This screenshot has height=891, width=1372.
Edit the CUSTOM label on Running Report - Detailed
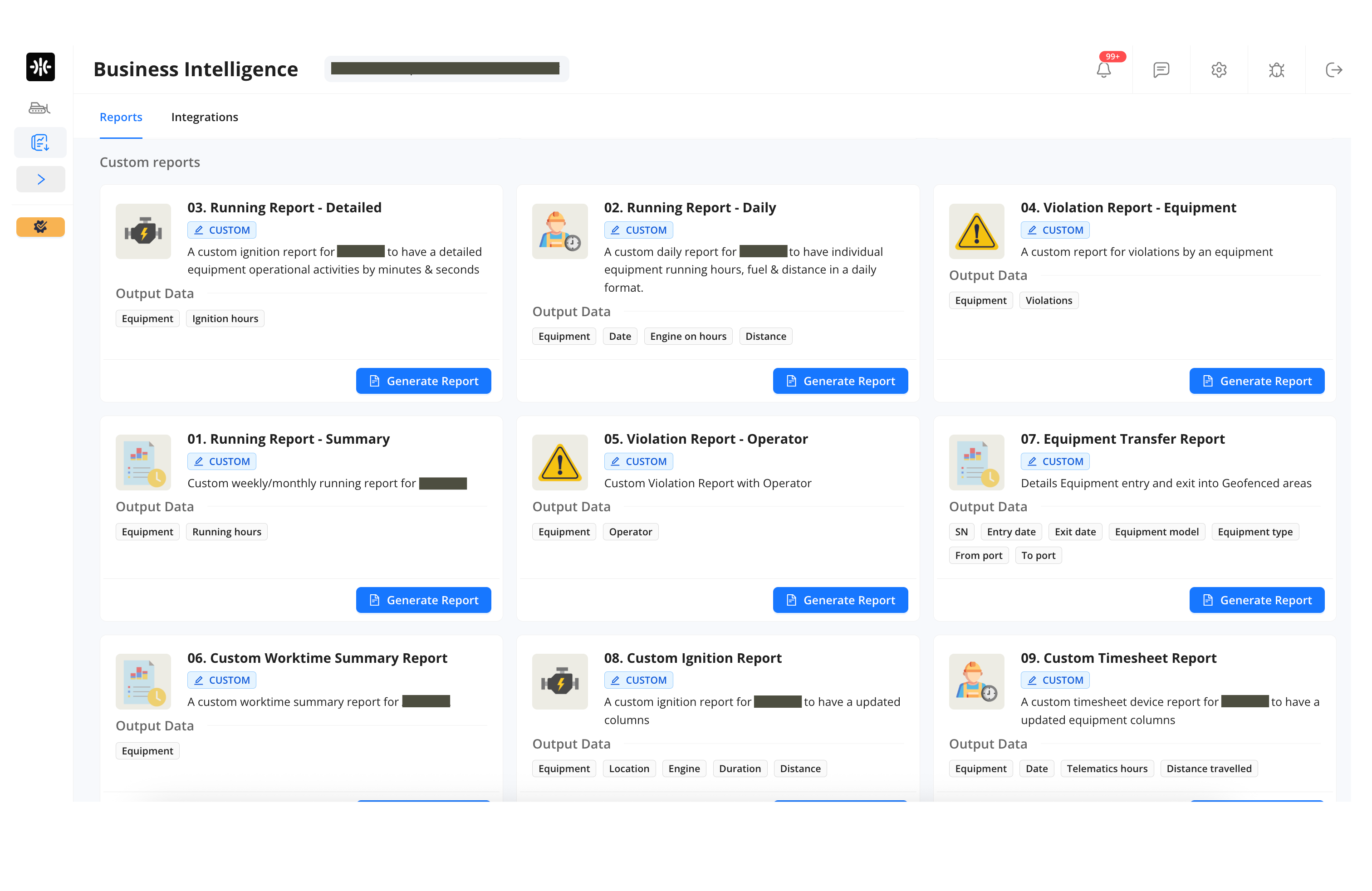pyautogui.click(x=221, y=230)
